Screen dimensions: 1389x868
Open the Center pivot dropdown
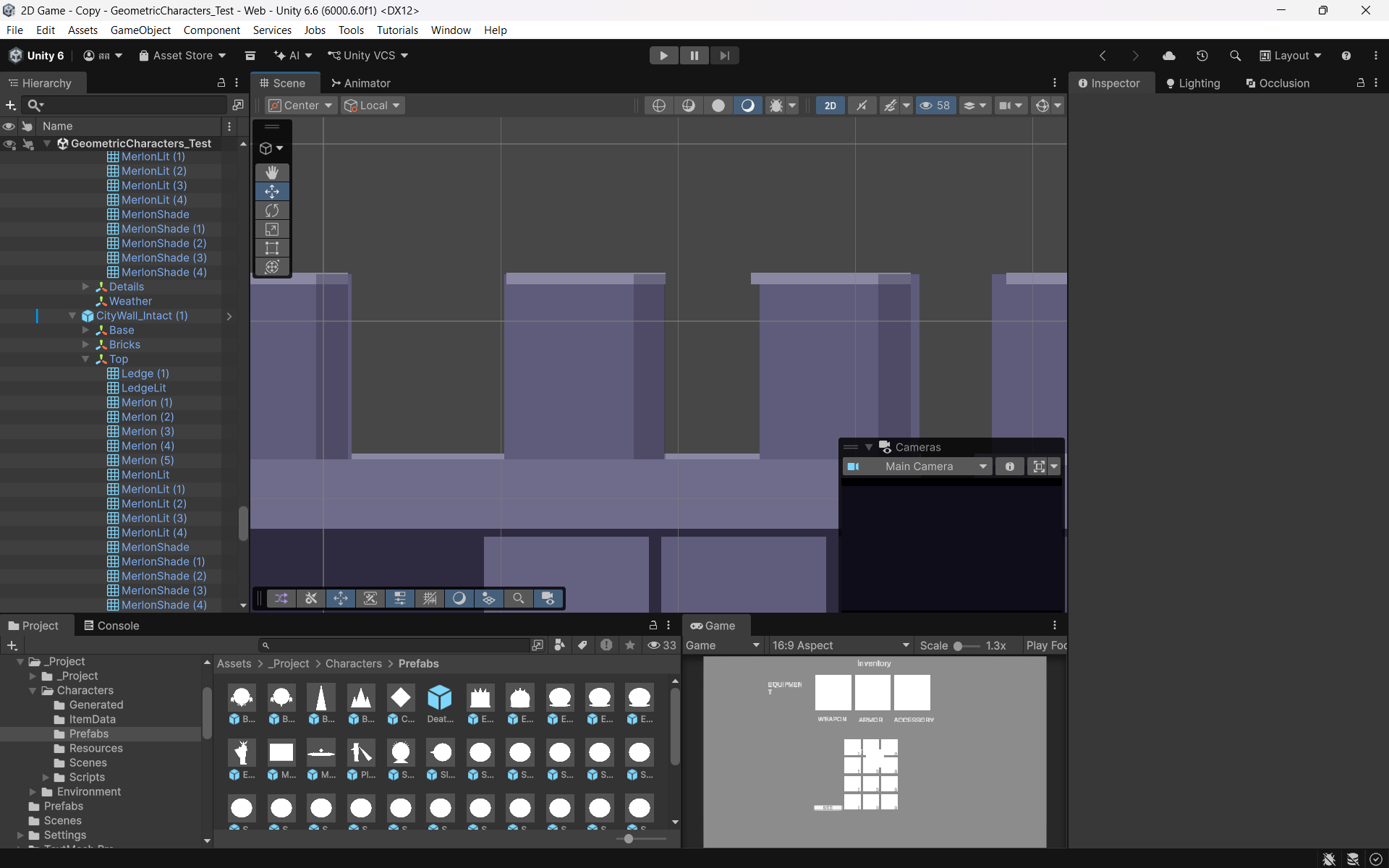[300, 106]
